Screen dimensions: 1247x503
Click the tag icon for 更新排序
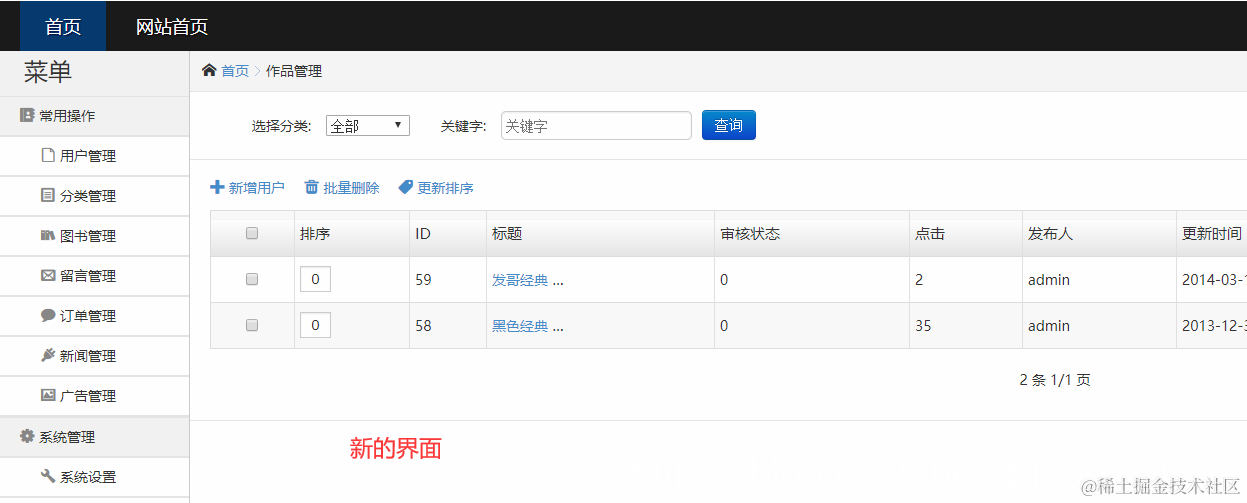405,187
